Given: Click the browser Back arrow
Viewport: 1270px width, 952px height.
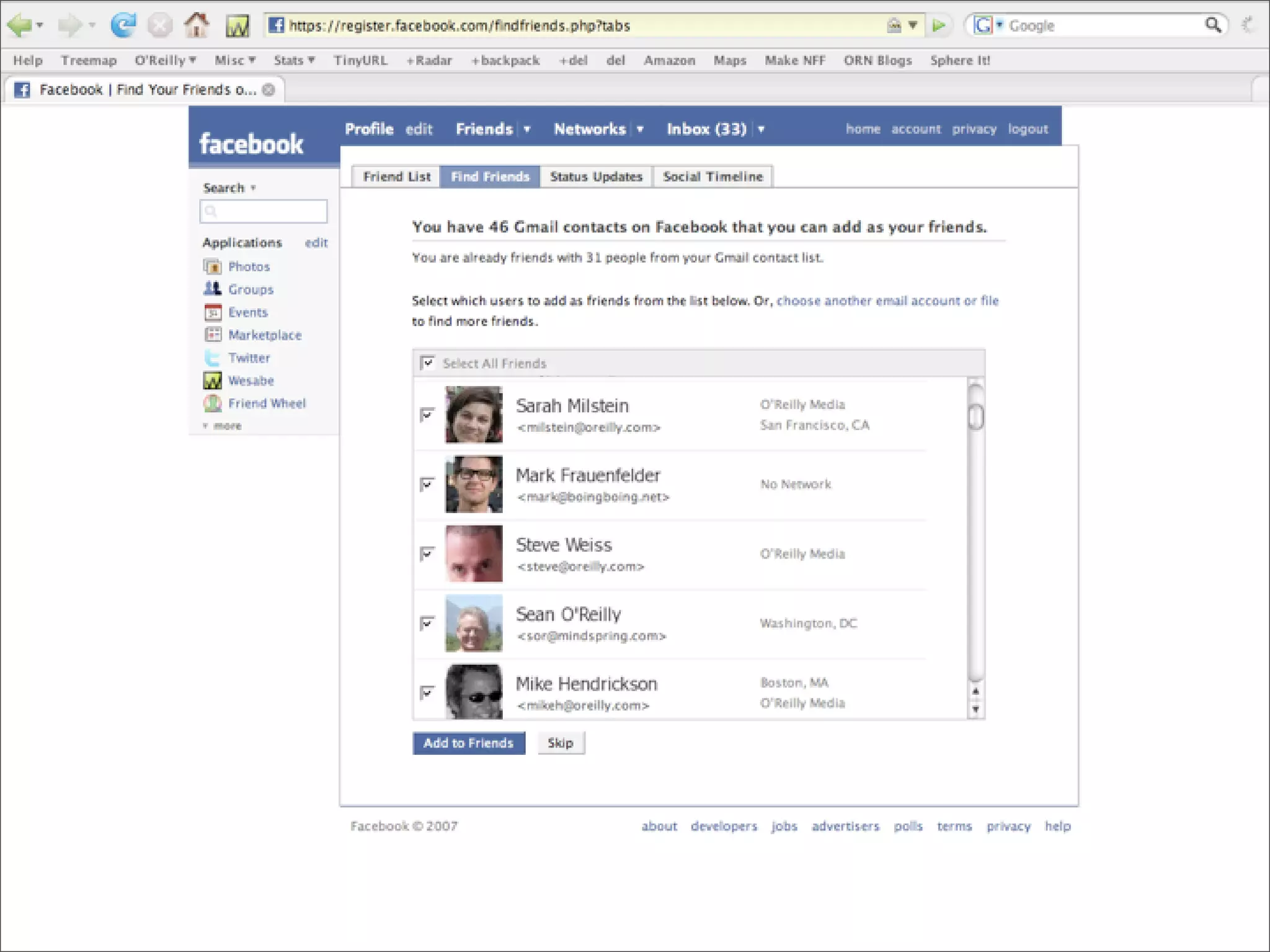Looking at the screenshot, I should [19, 25].
